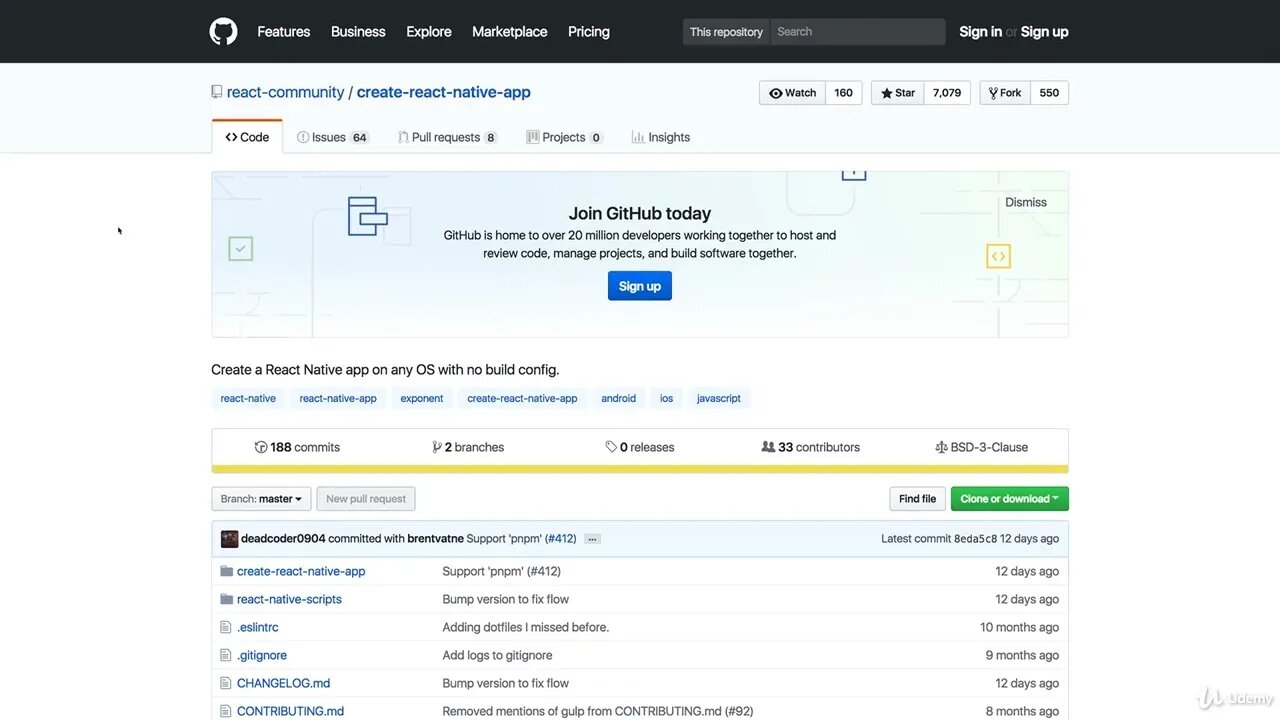The width and height of the screenshot is (1280, 720).
Task: Dismiss the Join GitHub banner
Action: (1026, 202)
